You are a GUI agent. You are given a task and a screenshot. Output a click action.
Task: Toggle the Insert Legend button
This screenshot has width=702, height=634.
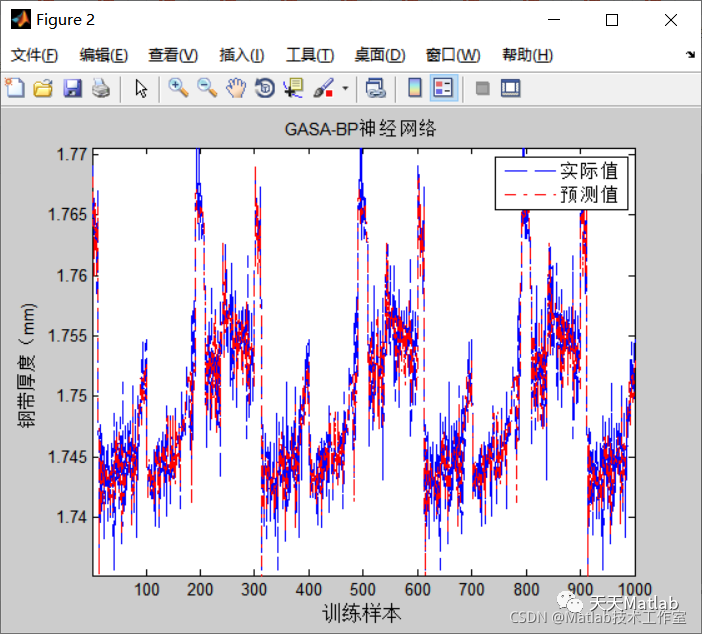(x=443, y=88)
